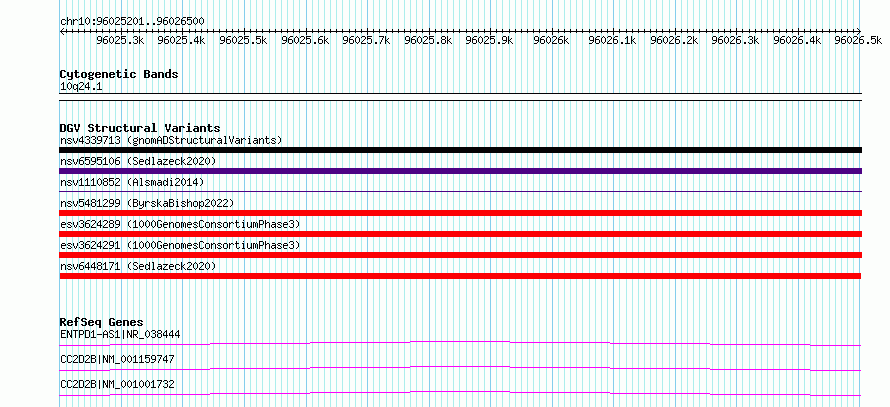Click the red bar for esv3624291
Viewport: 890px width, 407px height.
coord(461,255)
